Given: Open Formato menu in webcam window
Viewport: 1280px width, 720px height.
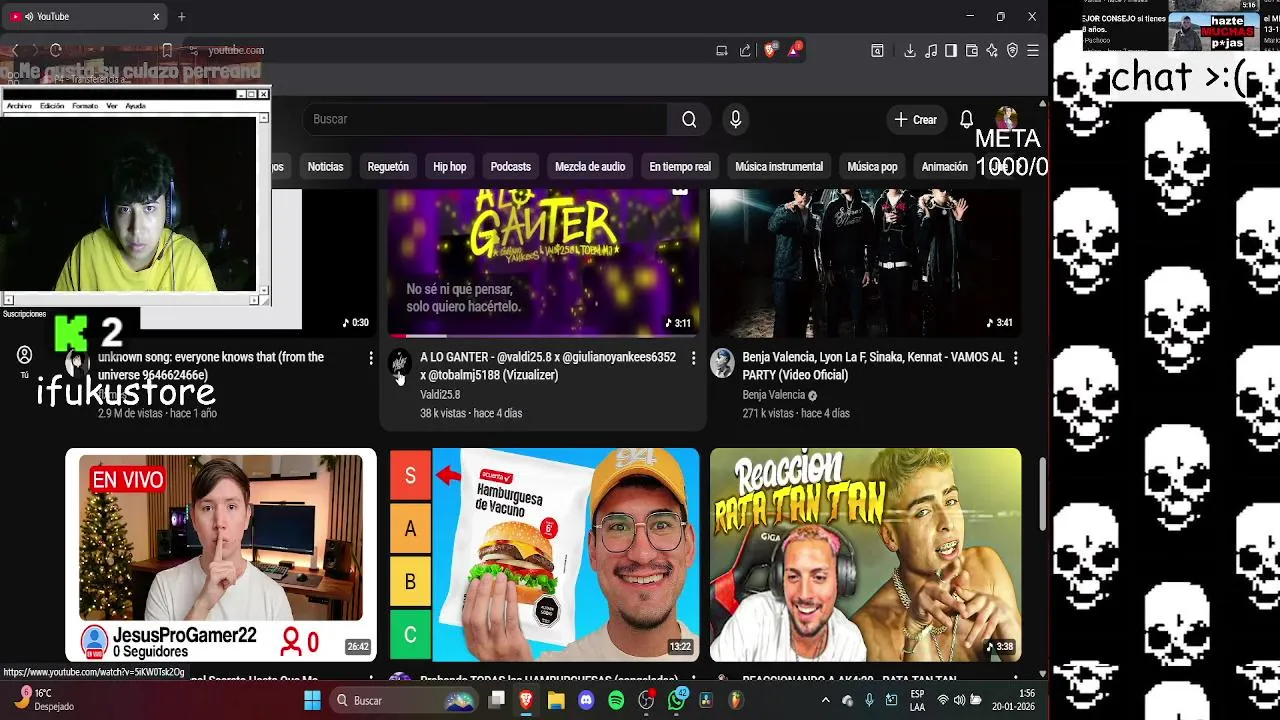Looking at the screenshot, I should coord(85,106).
